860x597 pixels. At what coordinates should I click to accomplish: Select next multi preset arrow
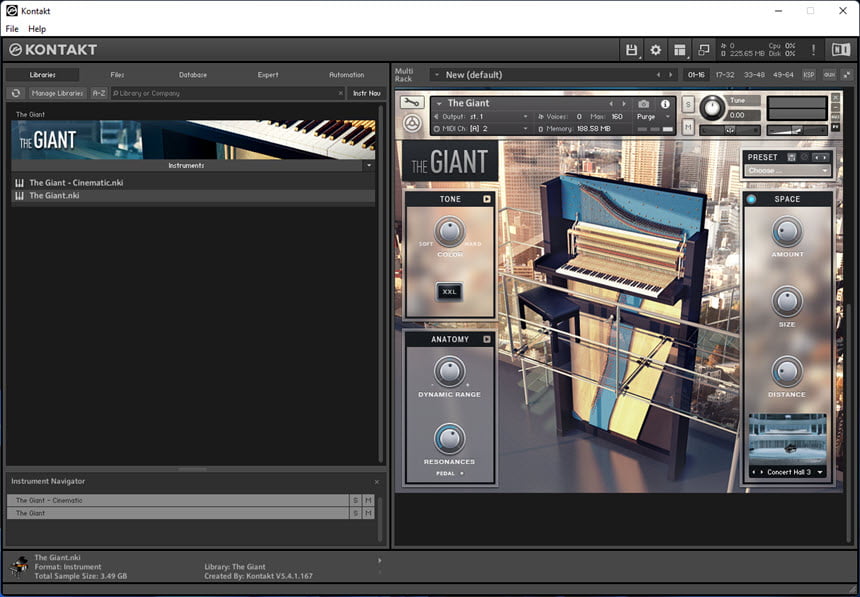click(670, 75)
